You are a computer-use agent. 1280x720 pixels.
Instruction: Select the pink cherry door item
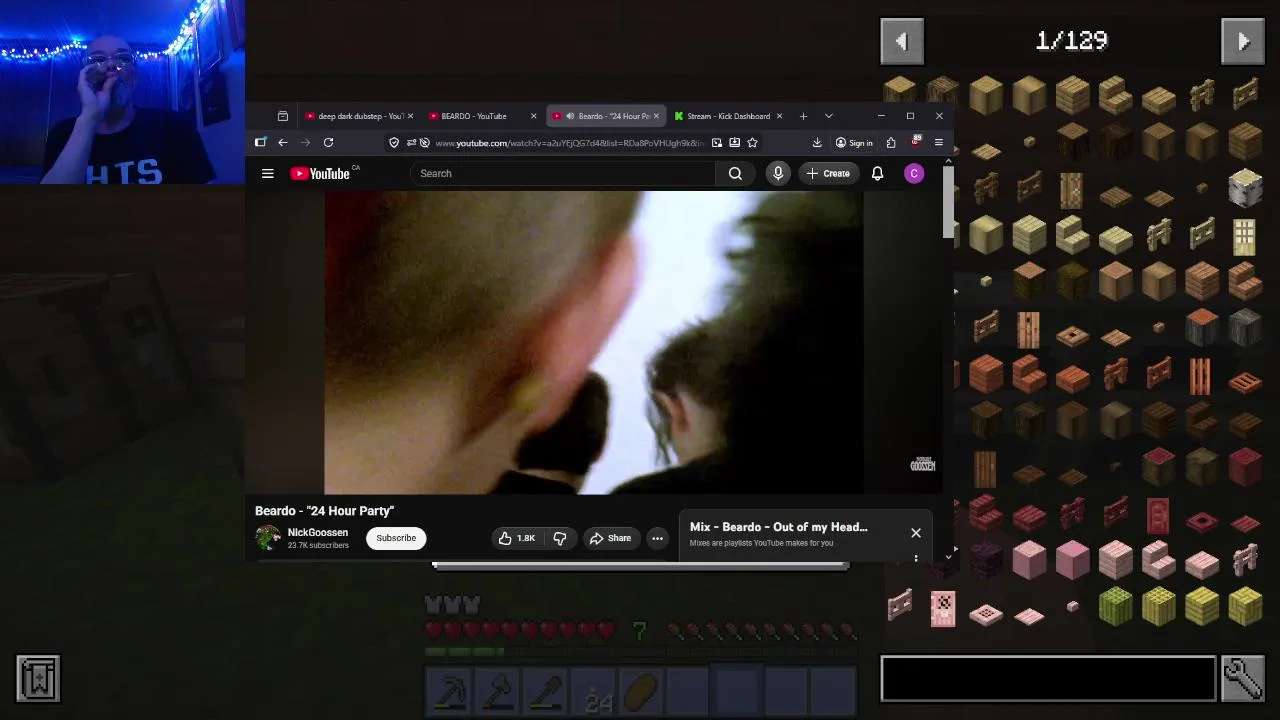coord(942,609)
